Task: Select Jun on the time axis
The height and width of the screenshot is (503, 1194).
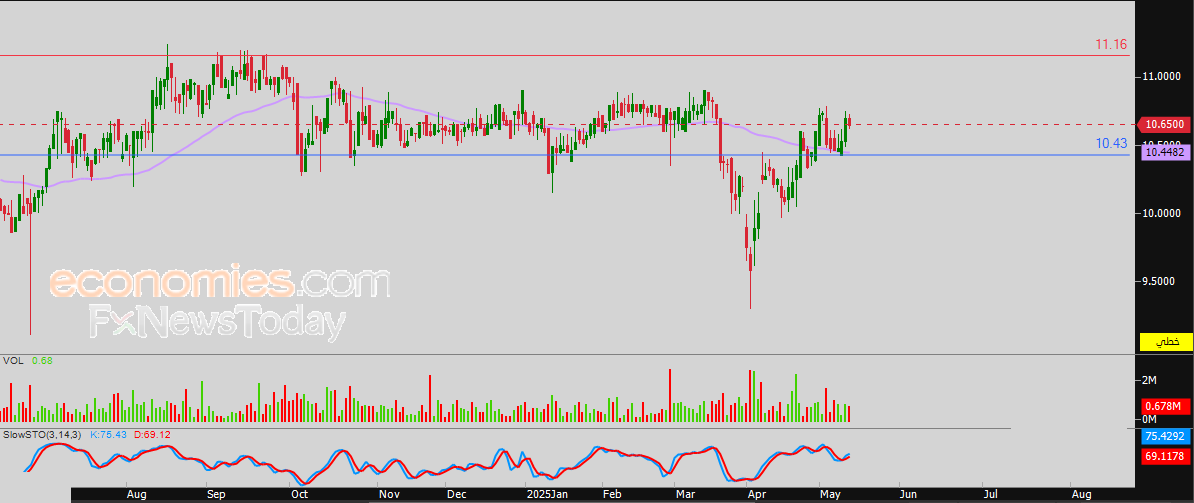Action: click(910, 495)
